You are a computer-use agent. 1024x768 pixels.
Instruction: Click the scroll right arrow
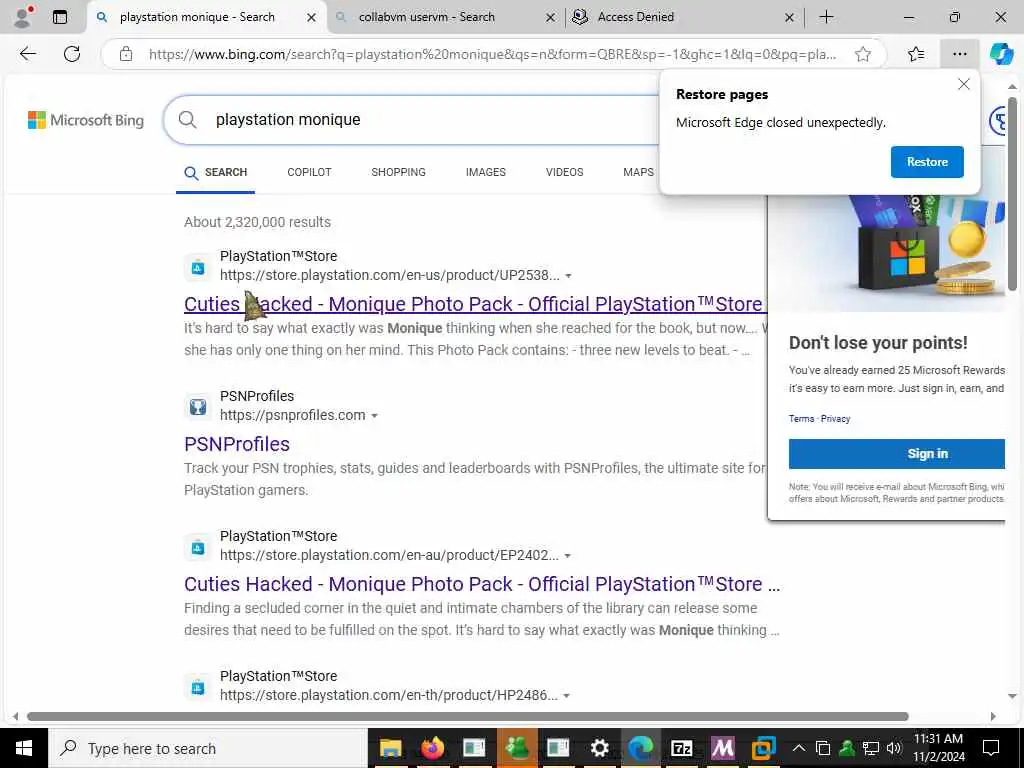point(993,716)
